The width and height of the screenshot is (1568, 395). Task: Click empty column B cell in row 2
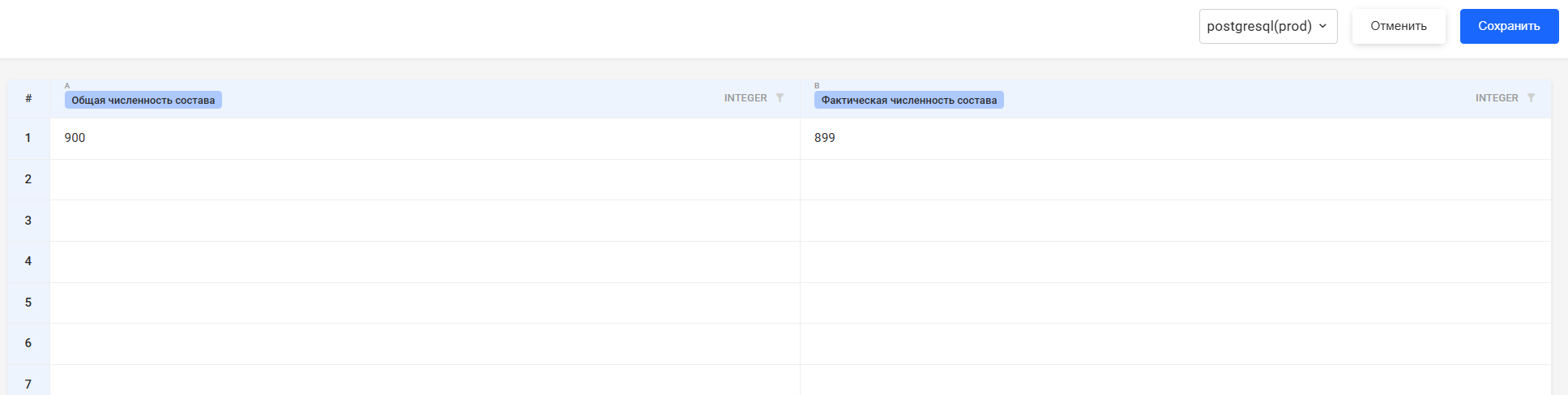(1175, 179)
